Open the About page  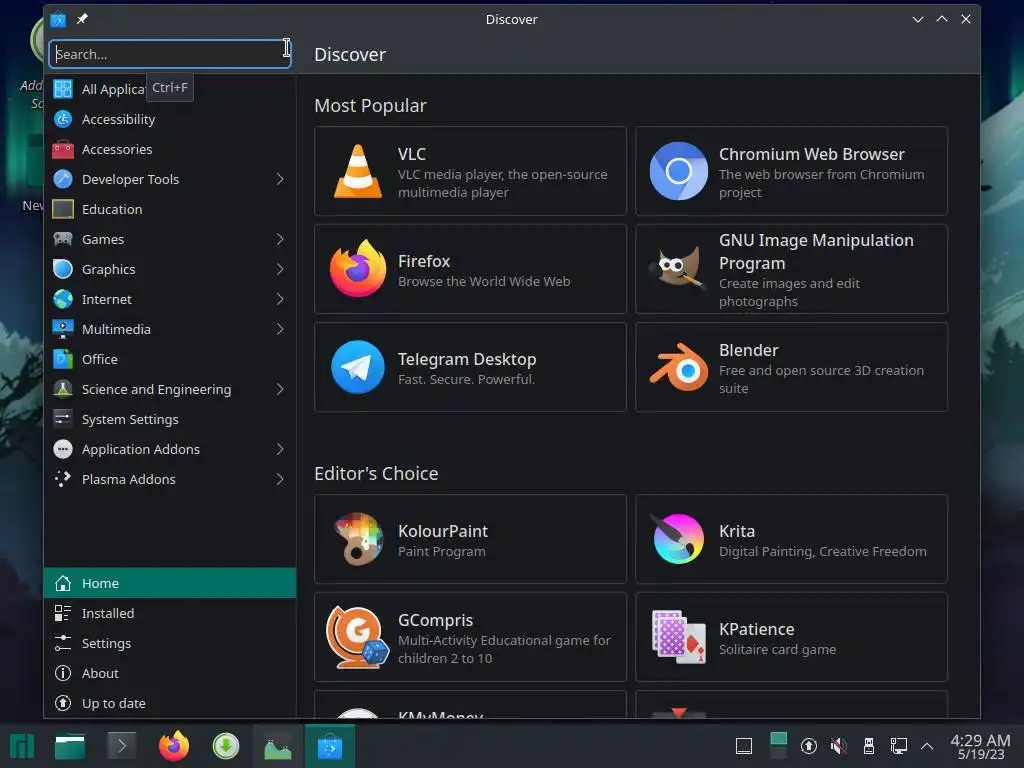pyautogui.click(x=170, y=673)
